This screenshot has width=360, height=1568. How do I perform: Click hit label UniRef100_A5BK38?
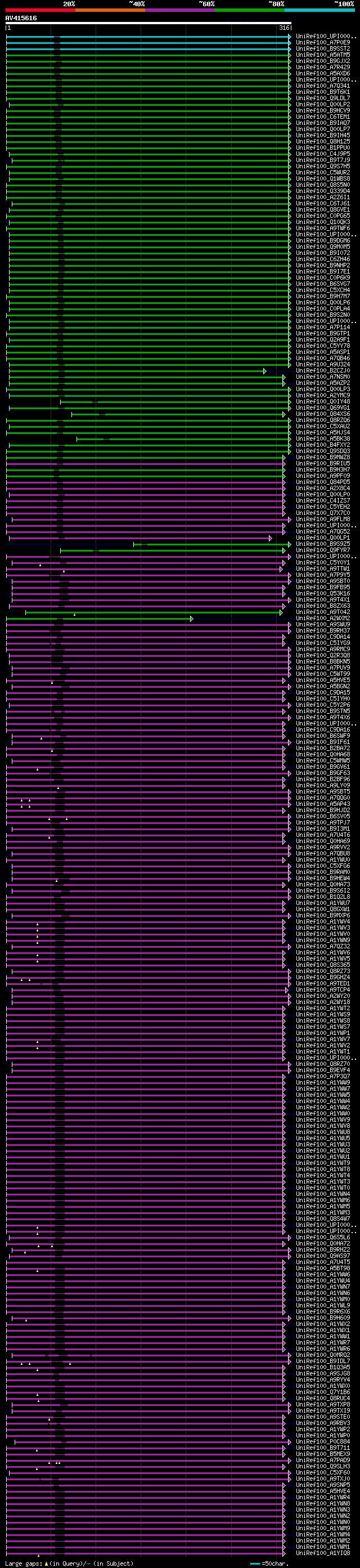323,439
